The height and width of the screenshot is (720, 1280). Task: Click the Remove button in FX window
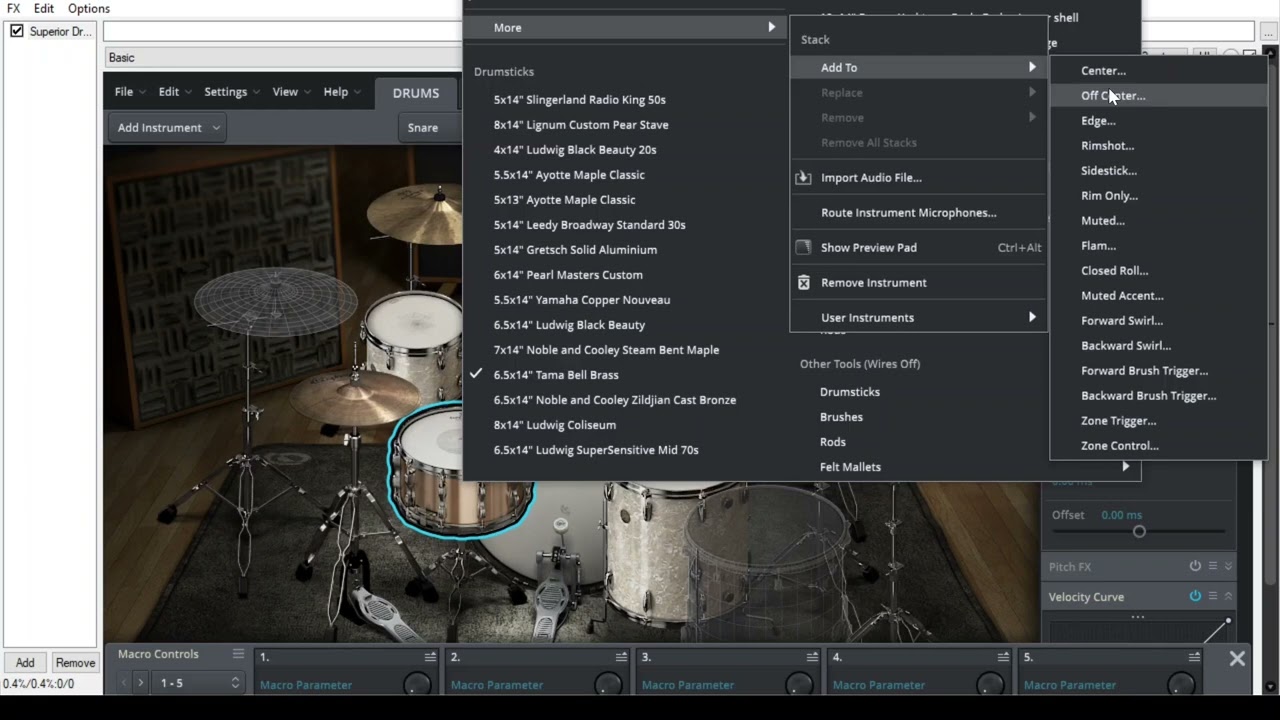75,662
